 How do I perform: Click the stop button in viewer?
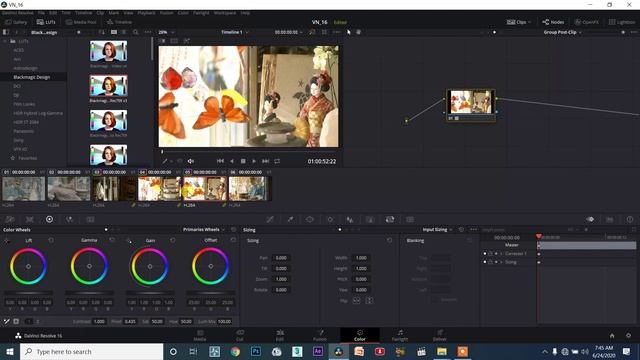click(x=243, y=161)
